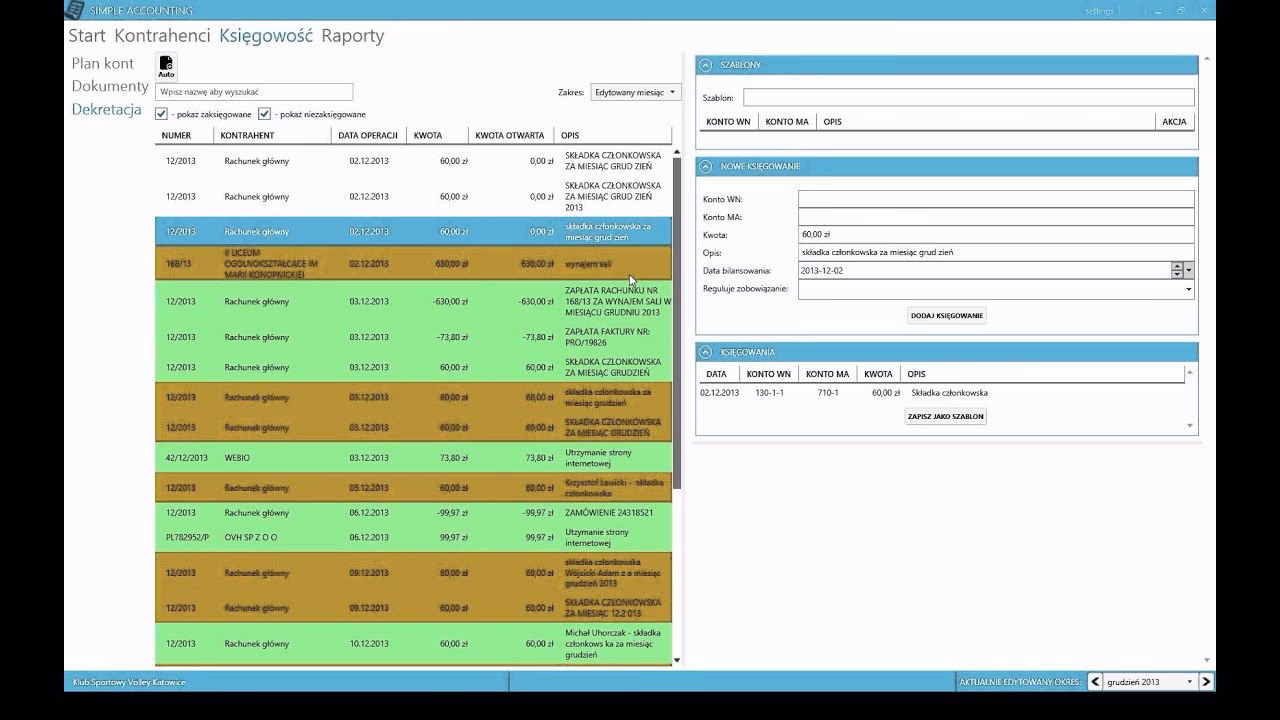Toggle the 'pokaż zaksięgowane' checkbox
The width and height of the screenshot is (1280, 720).
[162, 114]
